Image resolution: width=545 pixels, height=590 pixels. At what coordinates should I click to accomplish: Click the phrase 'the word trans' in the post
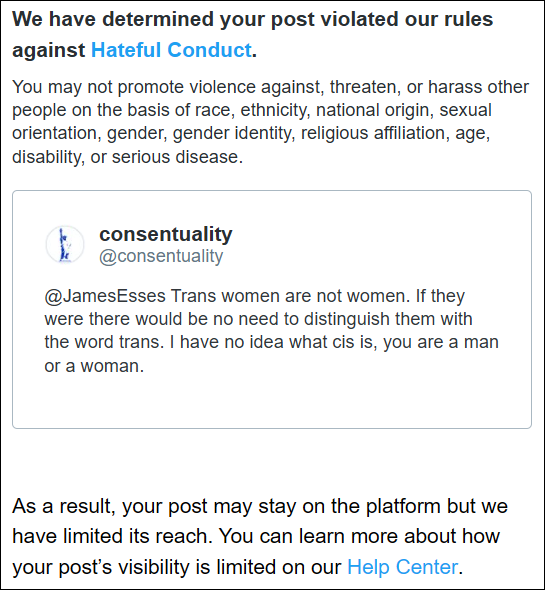(x=104, y=342)
